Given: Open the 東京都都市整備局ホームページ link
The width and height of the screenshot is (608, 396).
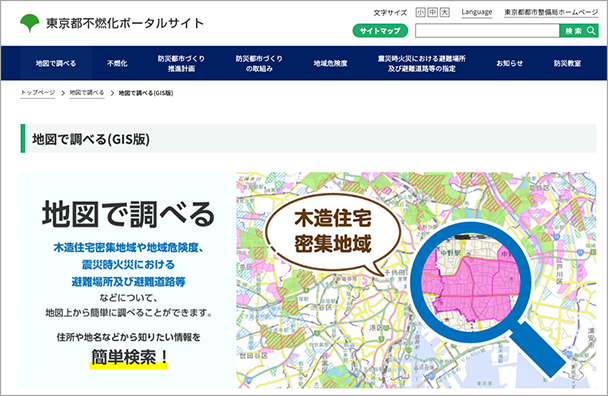Looking at the screenshot, I should (x=551, y=12).
